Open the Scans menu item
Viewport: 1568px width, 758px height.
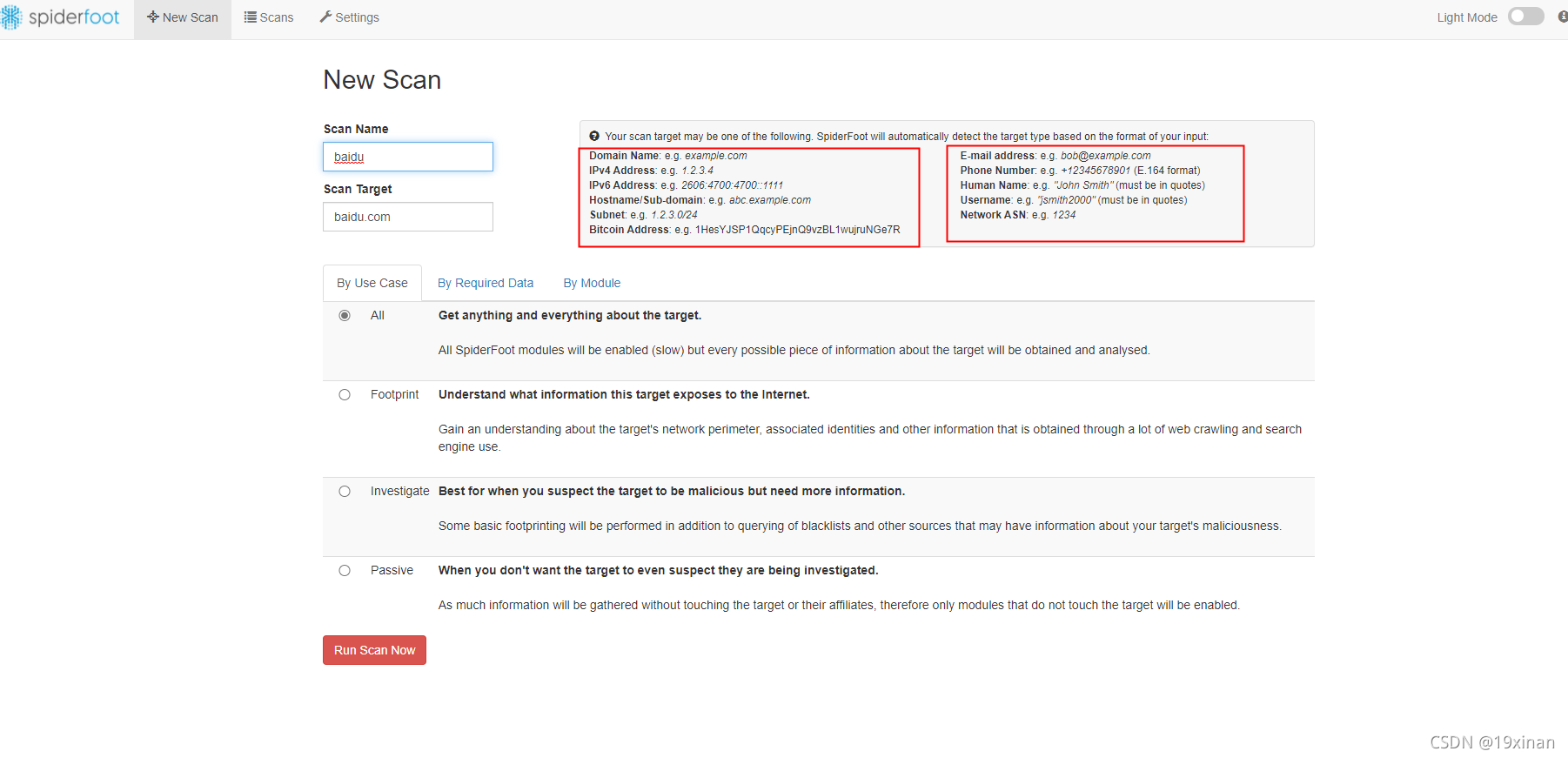pyautogui.click(x=269, y=18)
